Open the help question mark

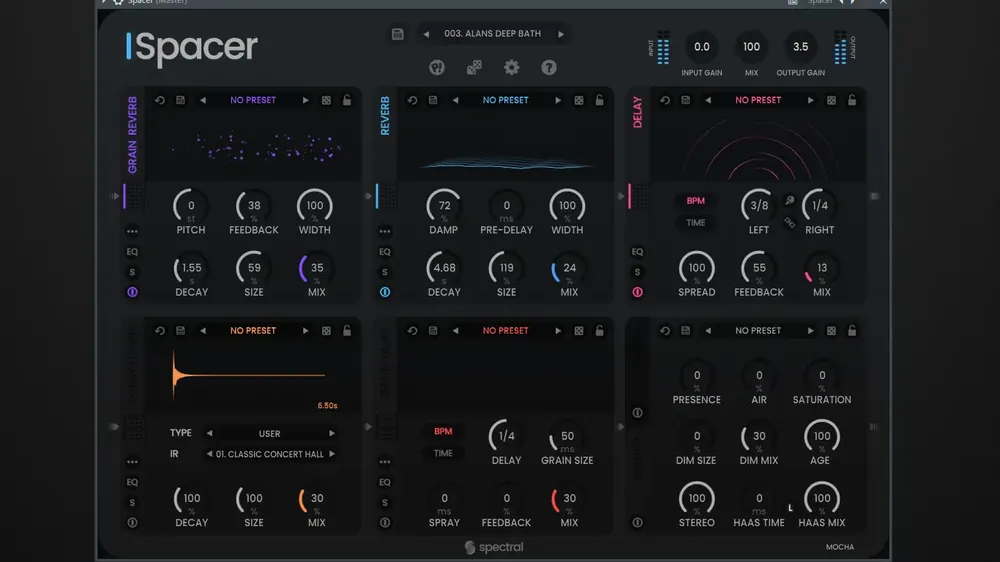click(x=549, y=67)
